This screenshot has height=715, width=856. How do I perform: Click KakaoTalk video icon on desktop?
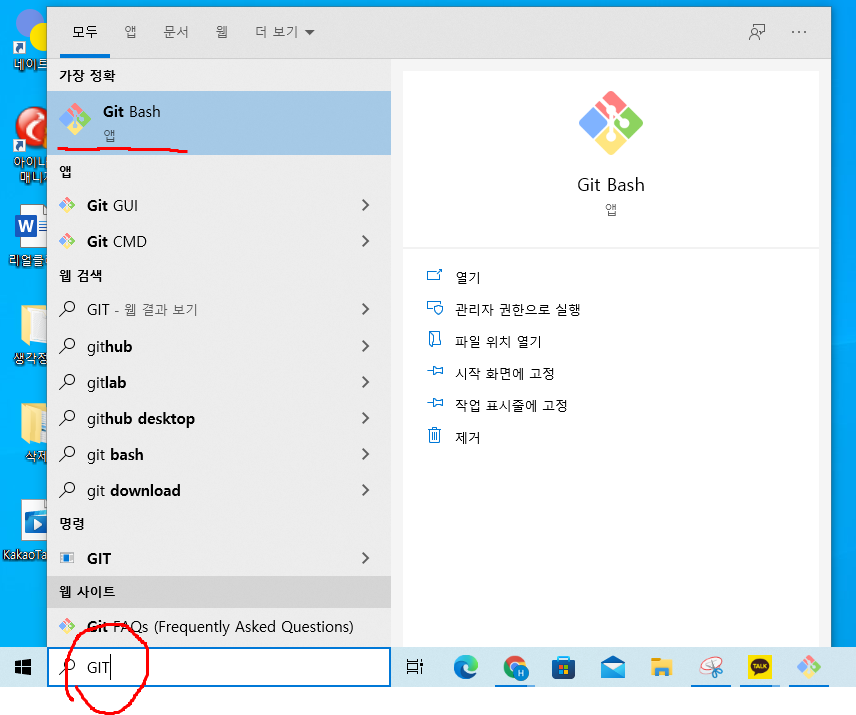coord(34,521)
